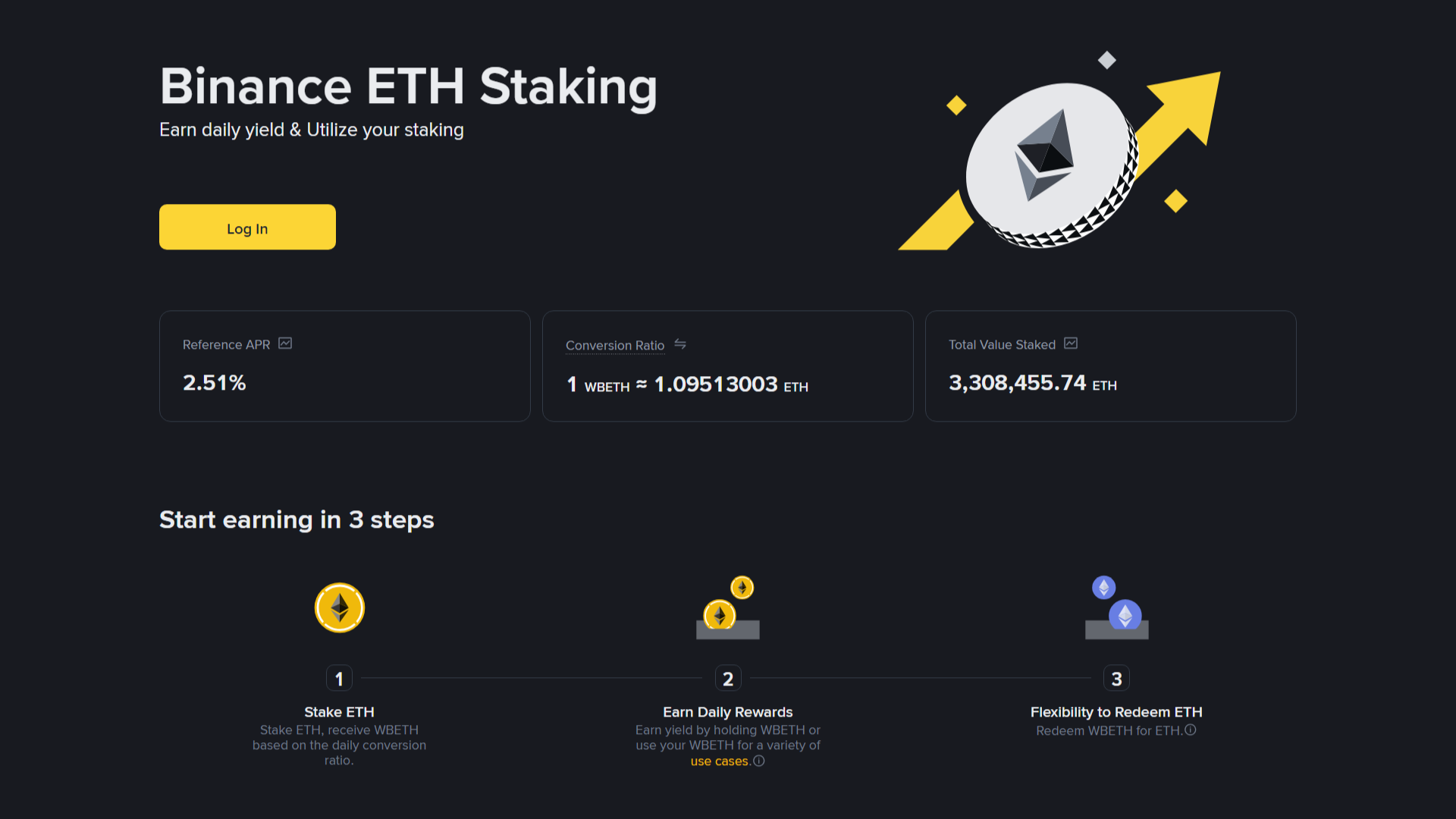Click the rewards coins icon above Earn Daily Rewards

727,607
